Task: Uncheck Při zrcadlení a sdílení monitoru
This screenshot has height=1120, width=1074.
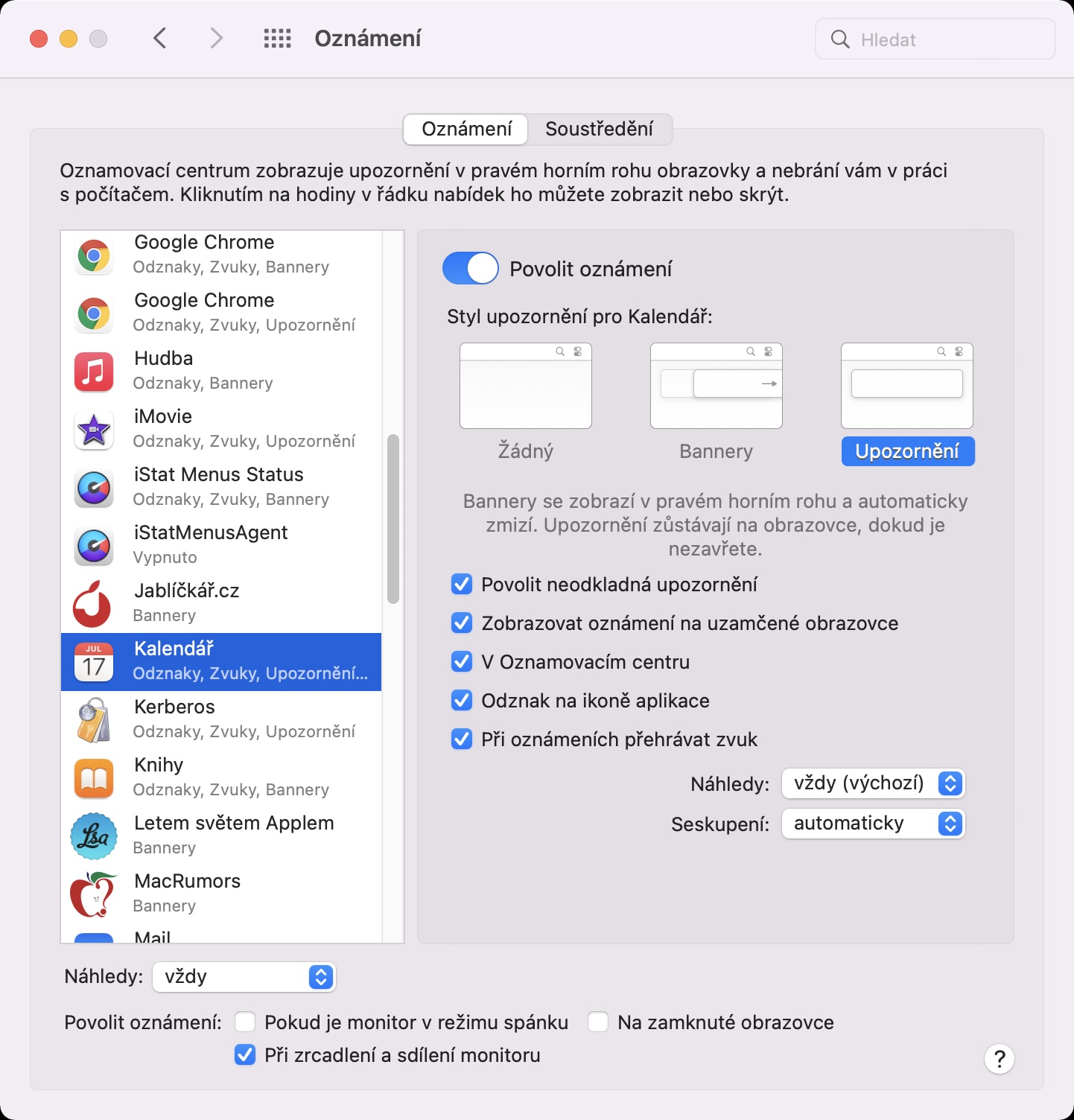Action: [x=245, y=1054]
